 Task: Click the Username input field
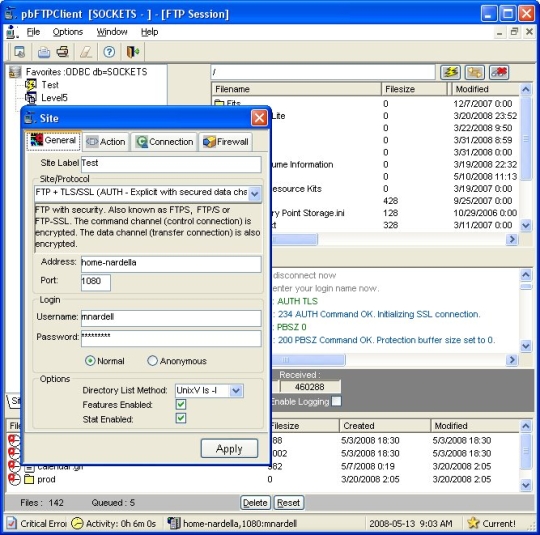click(171, 318)
